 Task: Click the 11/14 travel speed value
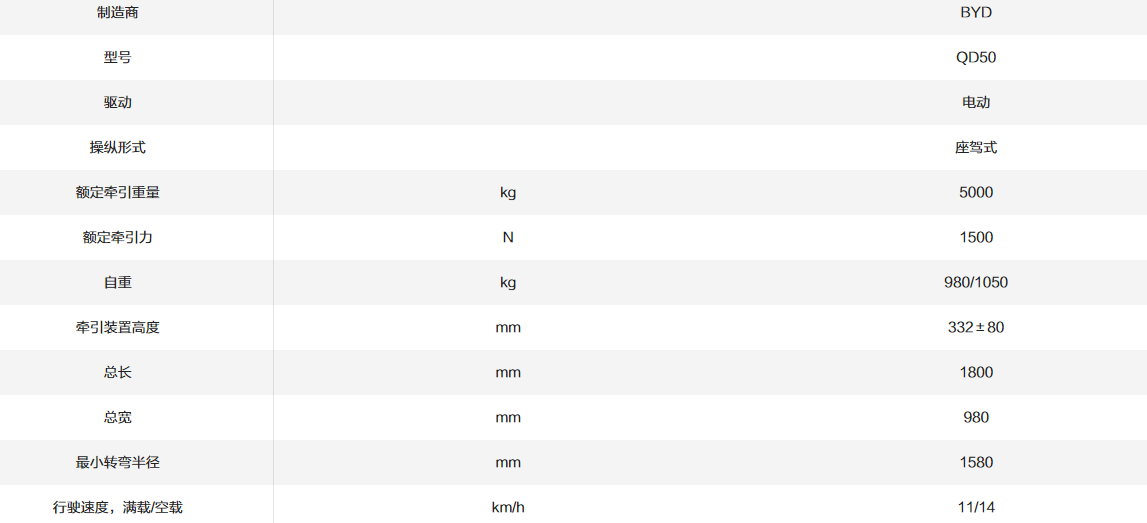[x=975, y=507]
